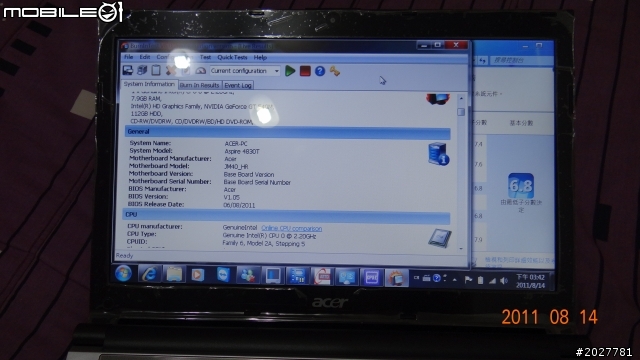Viewport: 640px width, 360px height.
Task: Open Windows Explorer folder on taskbar
Action: pos(174,275)
